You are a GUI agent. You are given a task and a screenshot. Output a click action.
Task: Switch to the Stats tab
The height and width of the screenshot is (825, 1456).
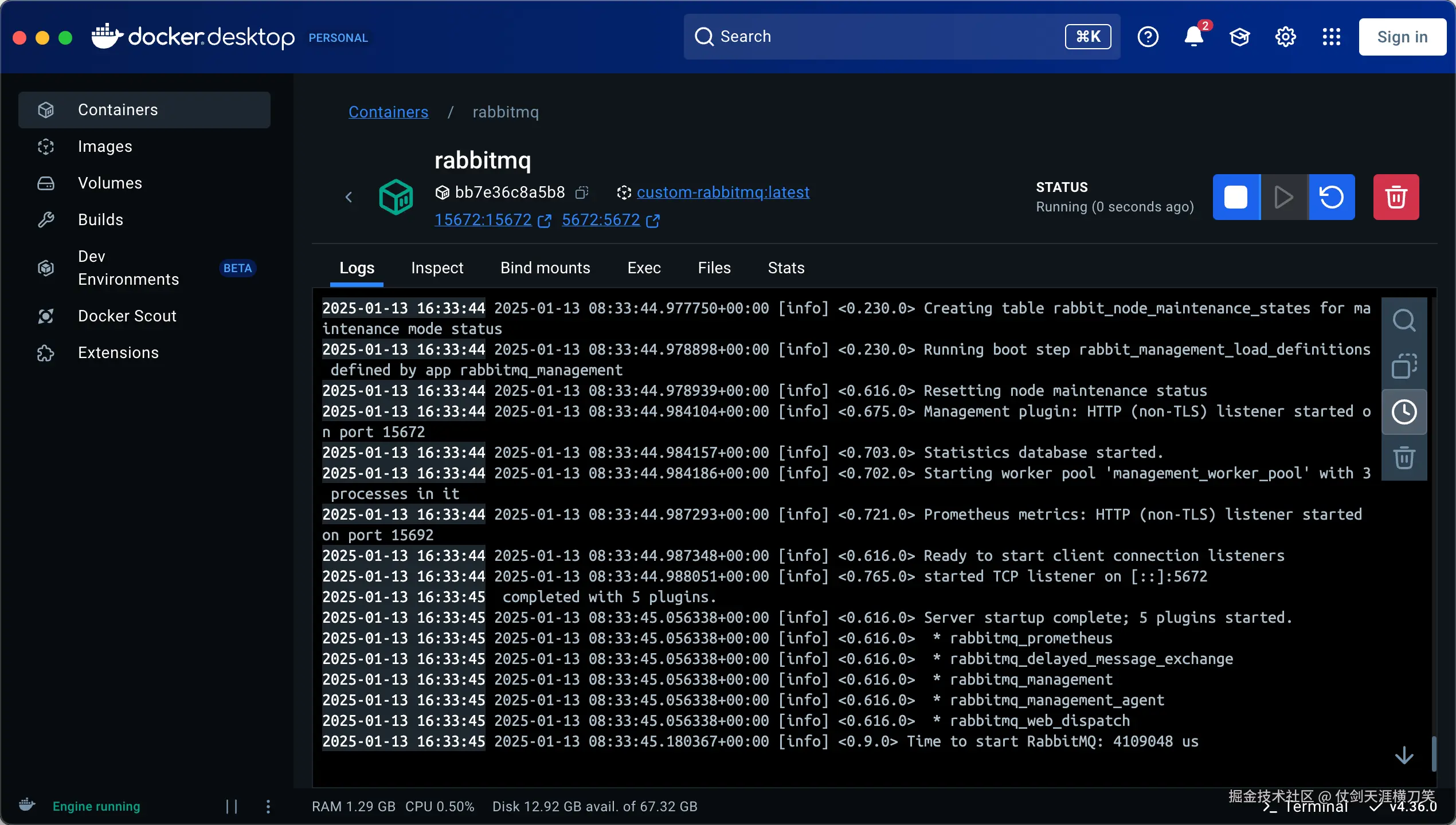[786, 268]
